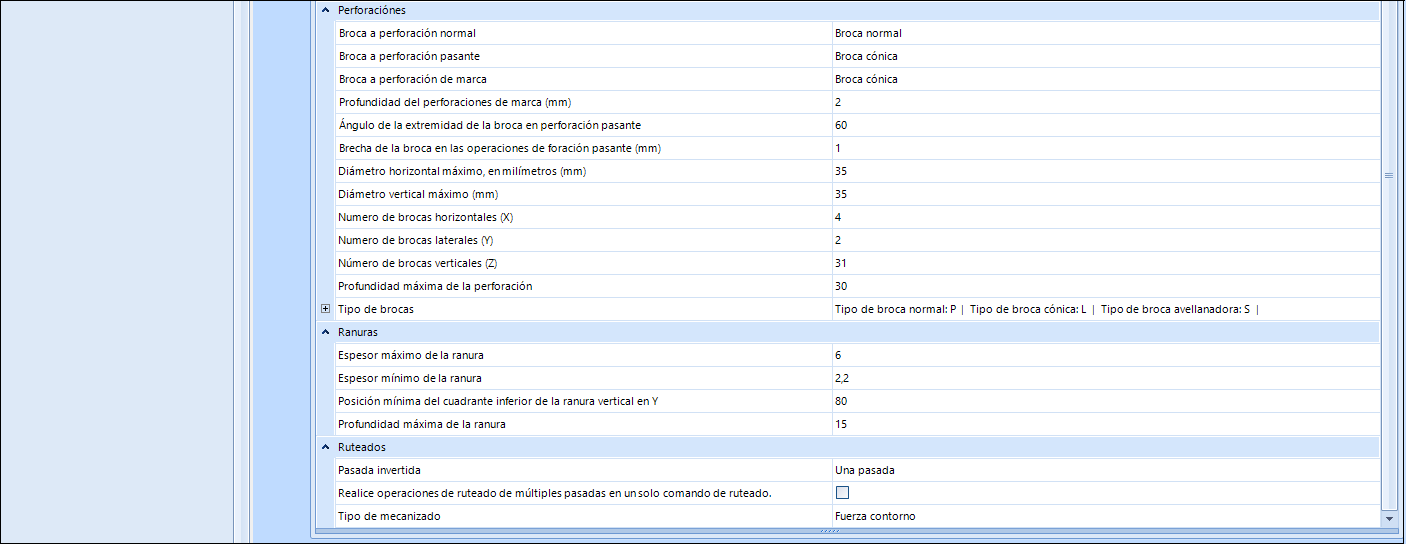The width and height of the screenshot is (1406, 544).
Task: Click the scrollbar down arrow
Action: [1388, 519]
